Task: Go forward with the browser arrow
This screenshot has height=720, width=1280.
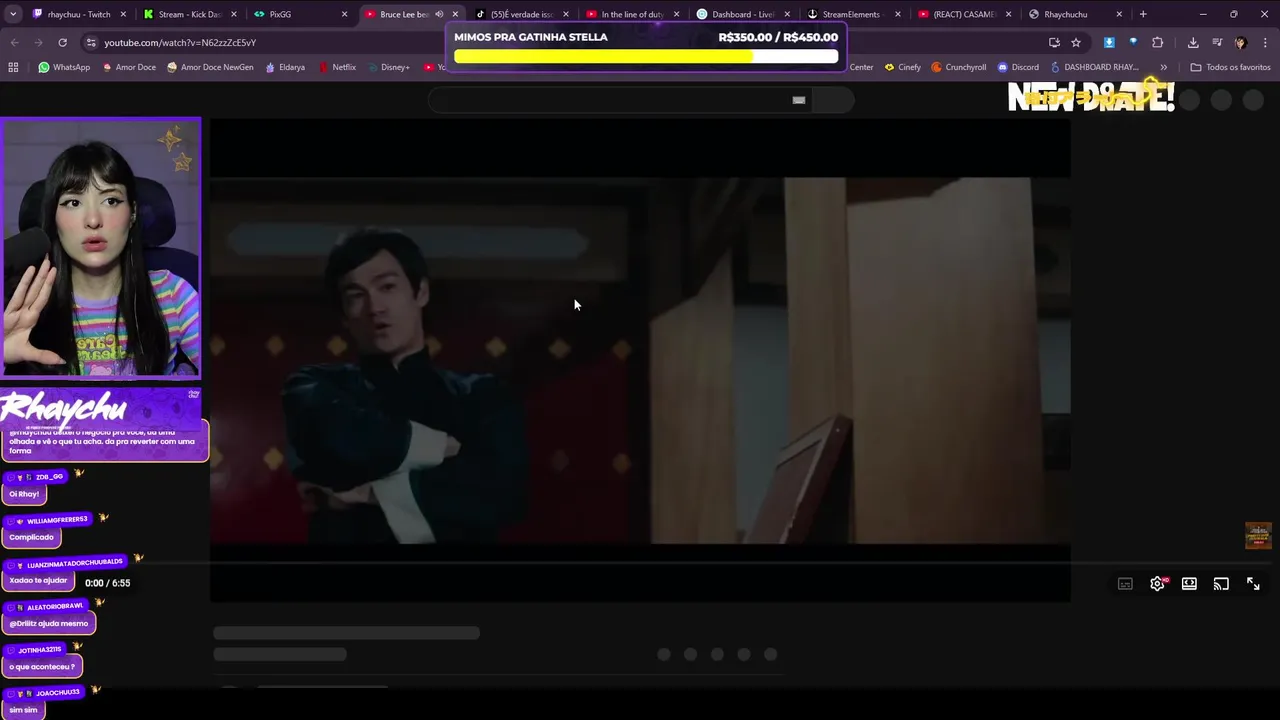Action: coord(38,43)
